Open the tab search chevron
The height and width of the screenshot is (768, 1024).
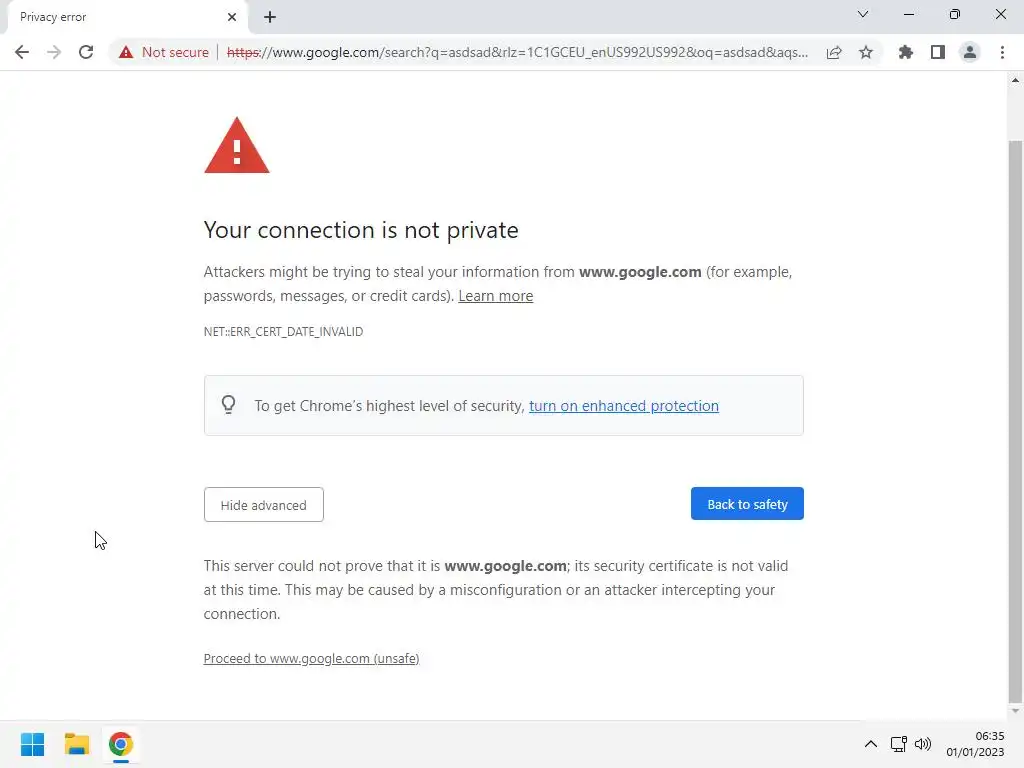[863, 15]
